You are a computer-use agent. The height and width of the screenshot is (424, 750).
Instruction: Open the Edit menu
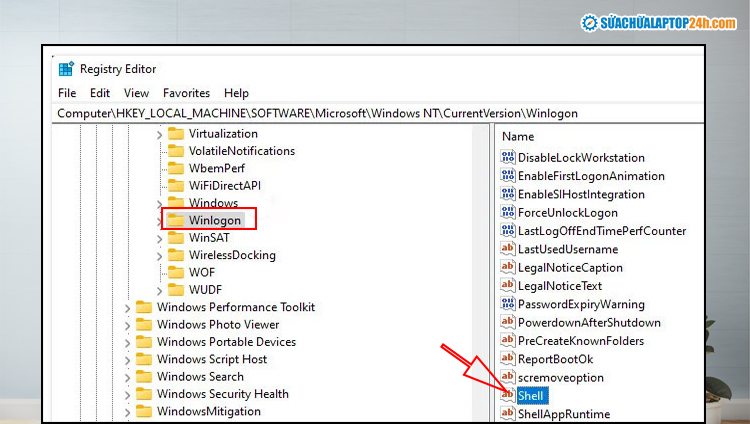point(100,93)
